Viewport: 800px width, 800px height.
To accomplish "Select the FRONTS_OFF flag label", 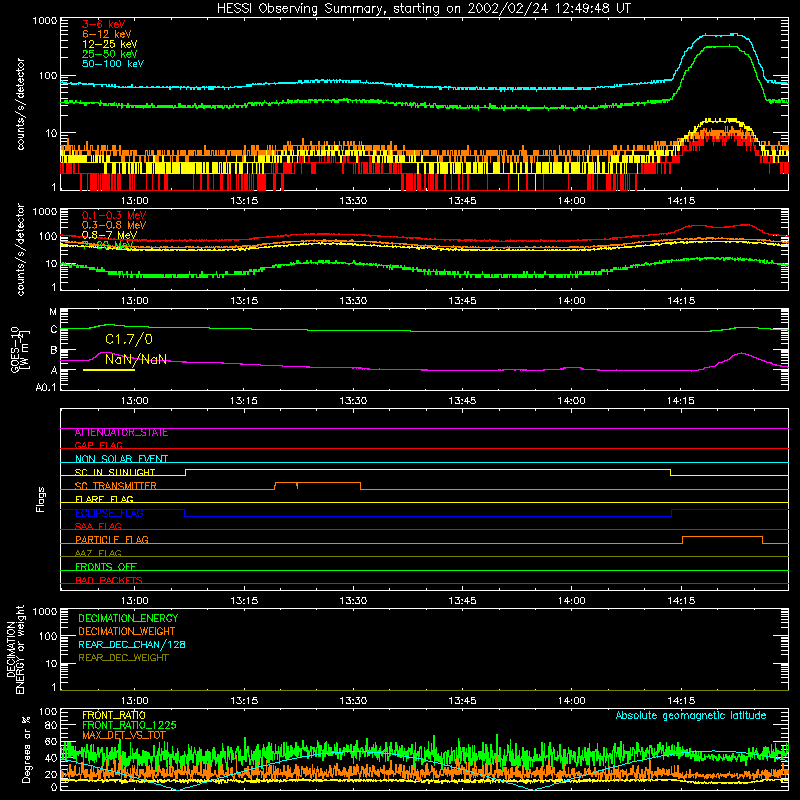I will pos(106,567).
